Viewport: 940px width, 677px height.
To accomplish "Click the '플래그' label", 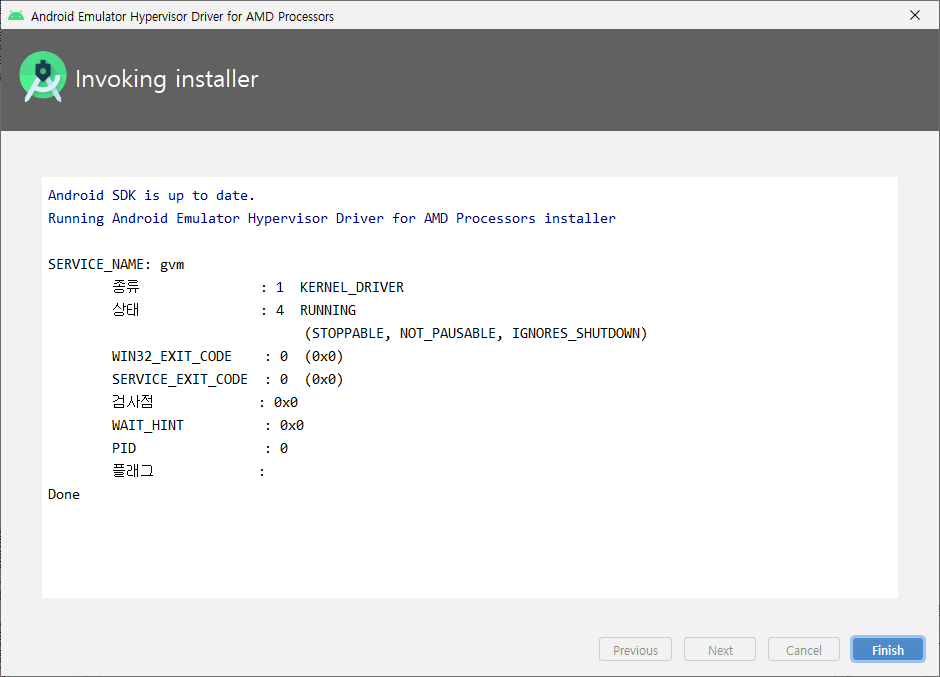I will pos(132,471).
